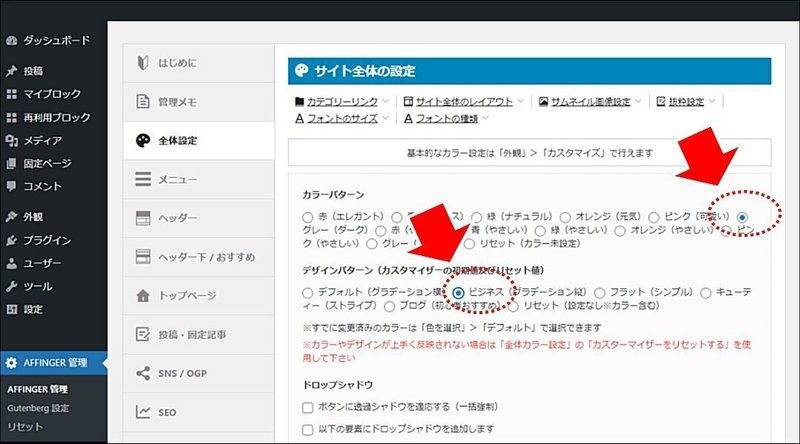800x444 pixels.
Task: Select the オレンジ（やさしい） color pattern radio
Action: pos(620,231)
